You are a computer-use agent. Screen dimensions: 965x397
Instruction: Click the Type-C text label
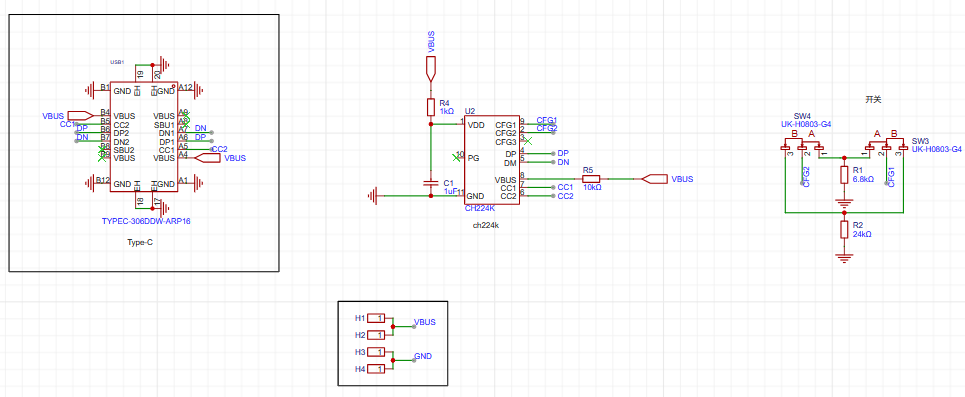pos(140,243)
